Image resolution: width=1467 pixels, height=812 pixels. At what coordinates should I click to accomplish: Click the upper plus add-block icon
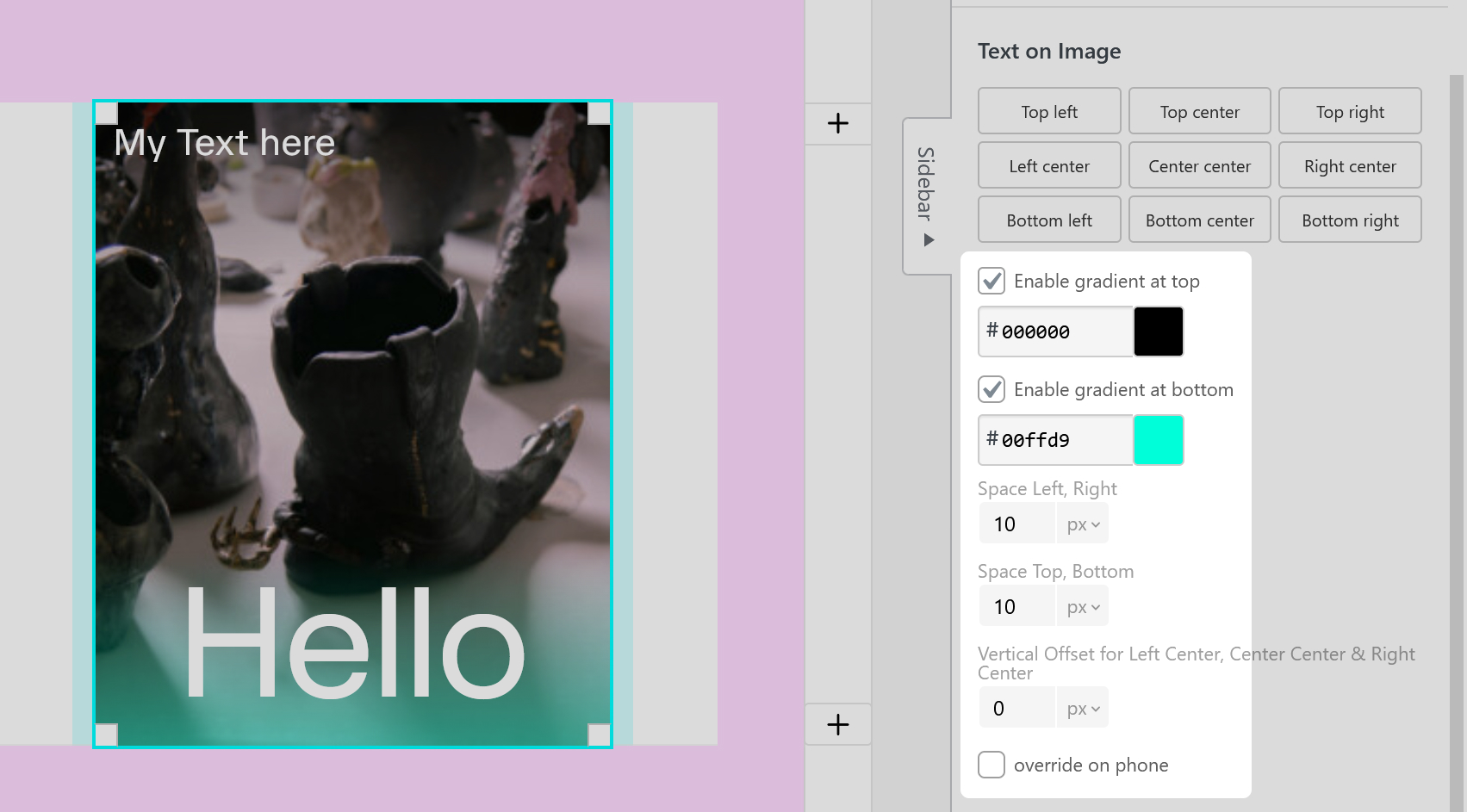pos(837,123)
